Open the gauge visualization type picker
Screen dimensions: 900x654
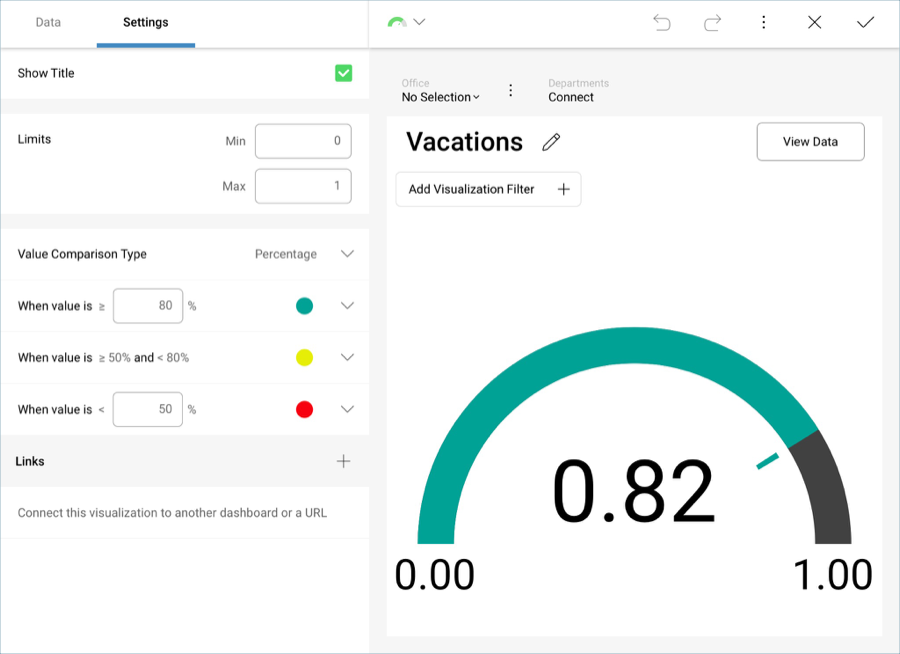[406, 22]
